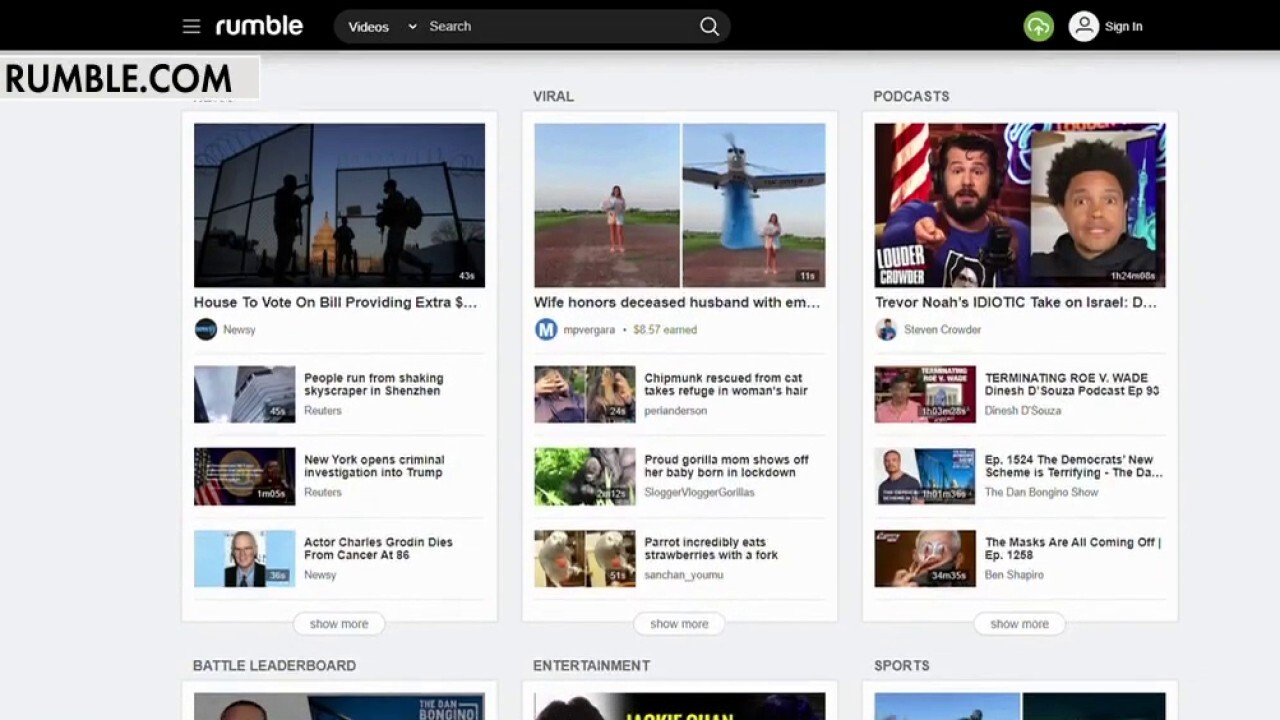Click the Dinesh D'Souza channel name
The height and width of the screenshot is (720, 1280).
tap(1023, 411)
